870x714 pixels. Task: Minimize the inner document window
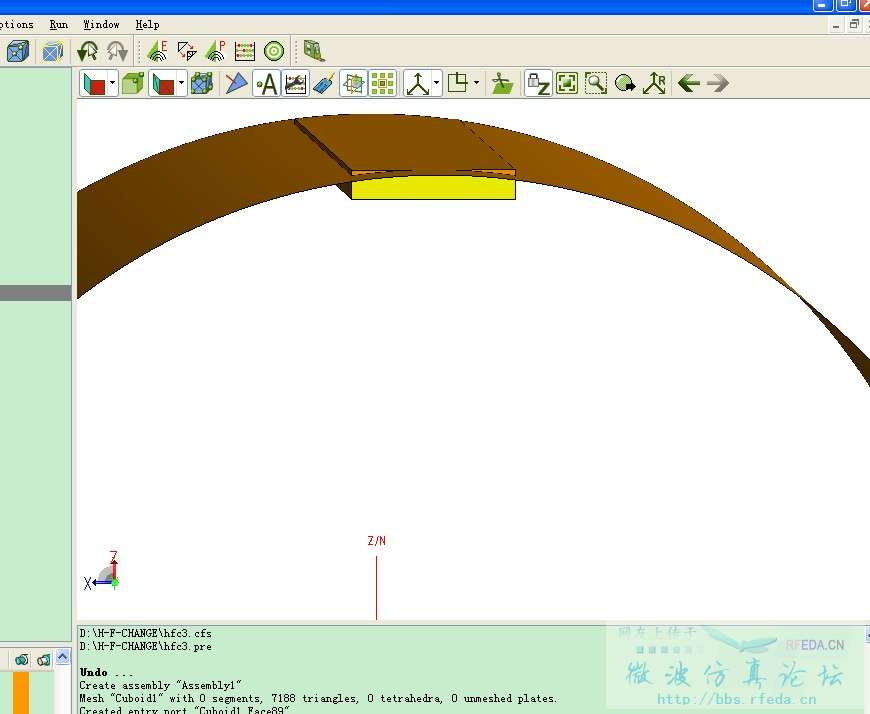[836, 25]
